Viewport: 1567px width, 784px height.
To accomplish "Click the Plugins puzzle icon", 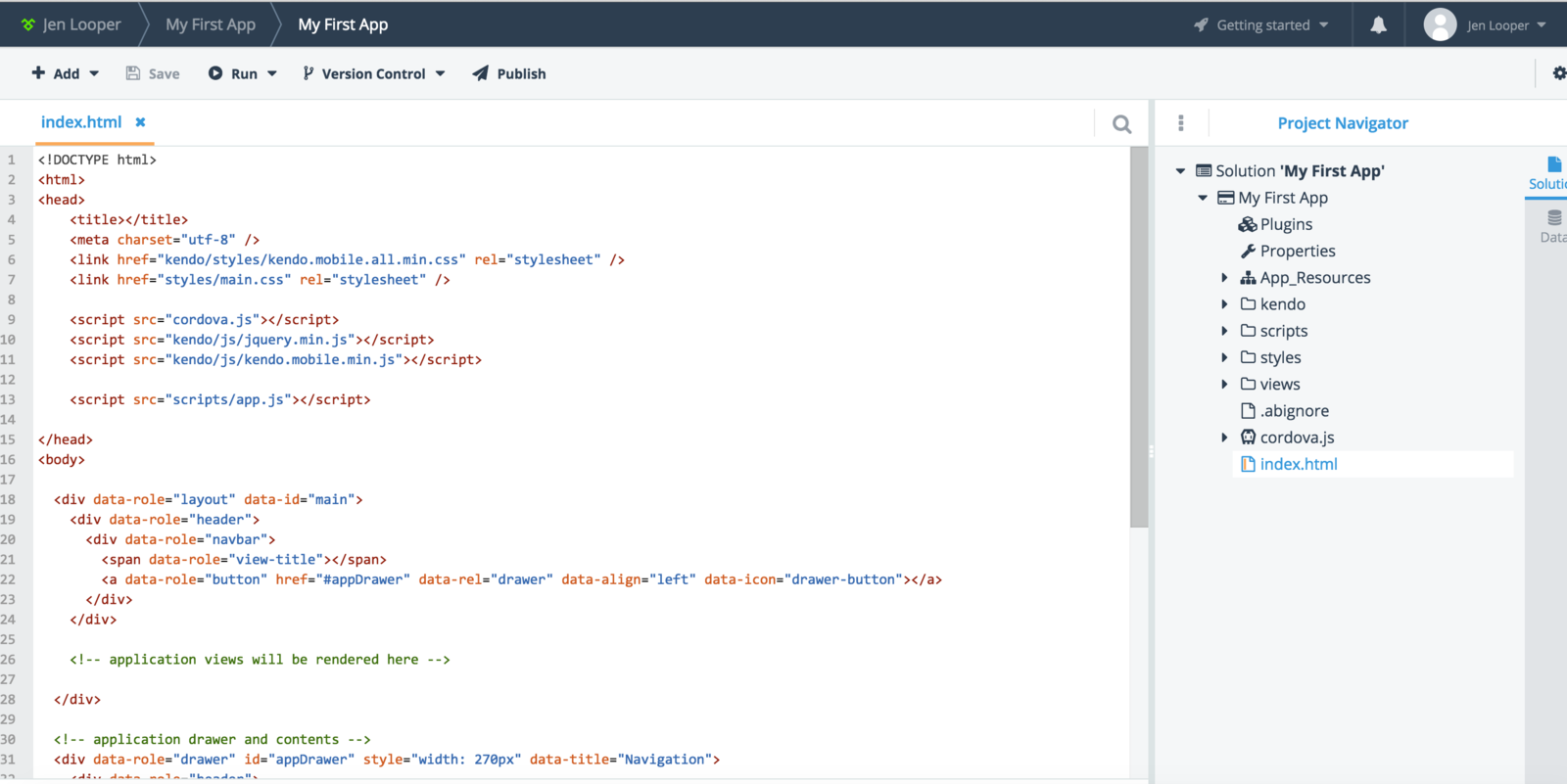I will tap(1248, 224).
